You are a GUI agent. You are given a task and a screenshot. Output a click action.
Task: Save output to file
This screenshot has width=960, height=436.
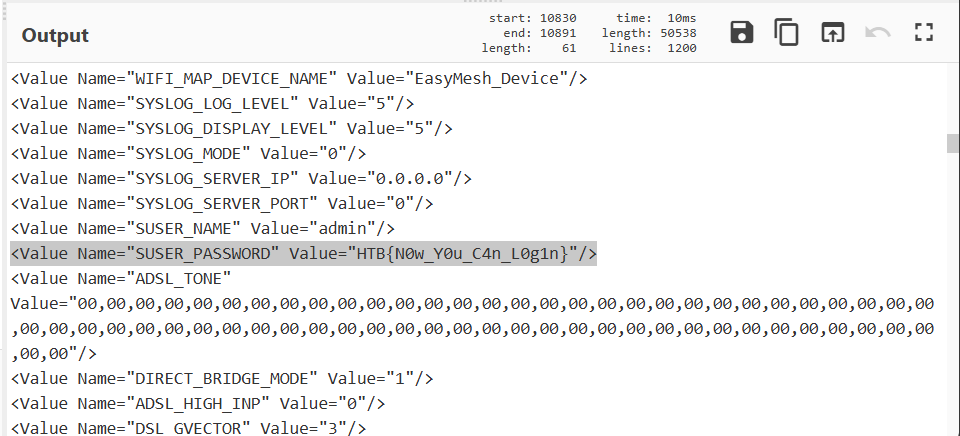[742, 33]
